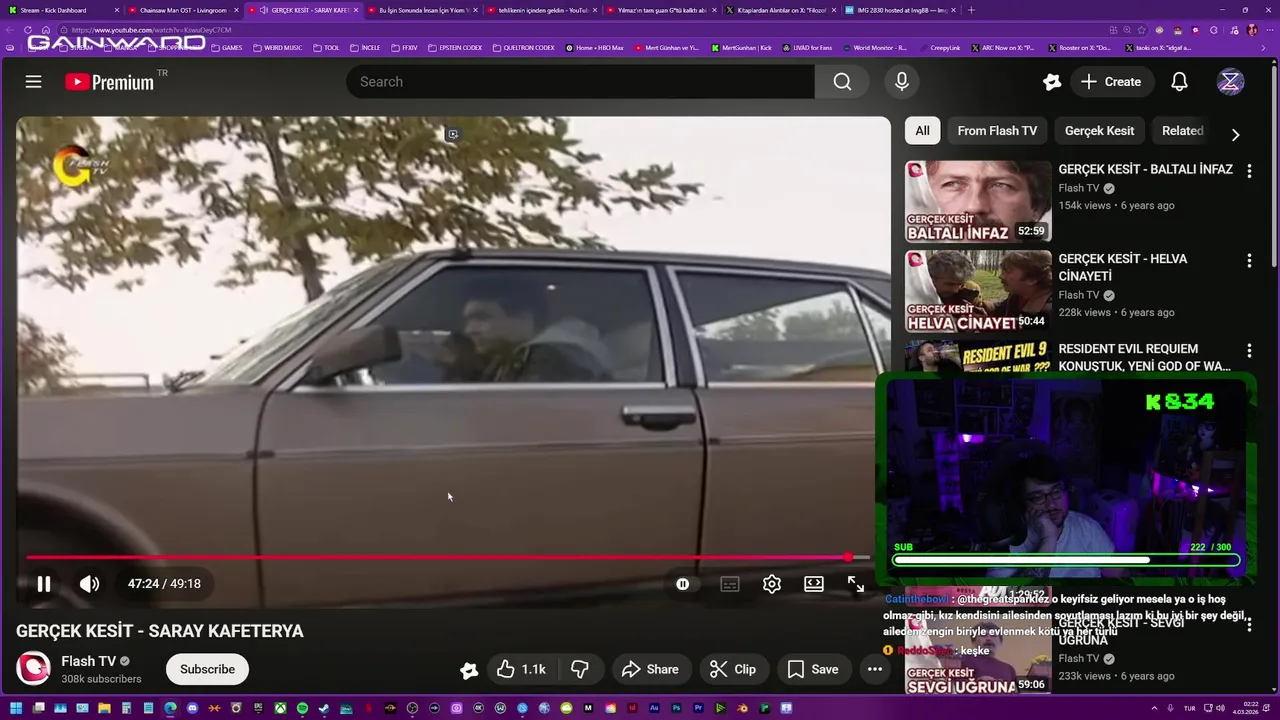1280x720 pixels.
Task: Open HELVA CİNAYETİ video thumbnail
Action: pyautogui.click(x=978, y=291)
